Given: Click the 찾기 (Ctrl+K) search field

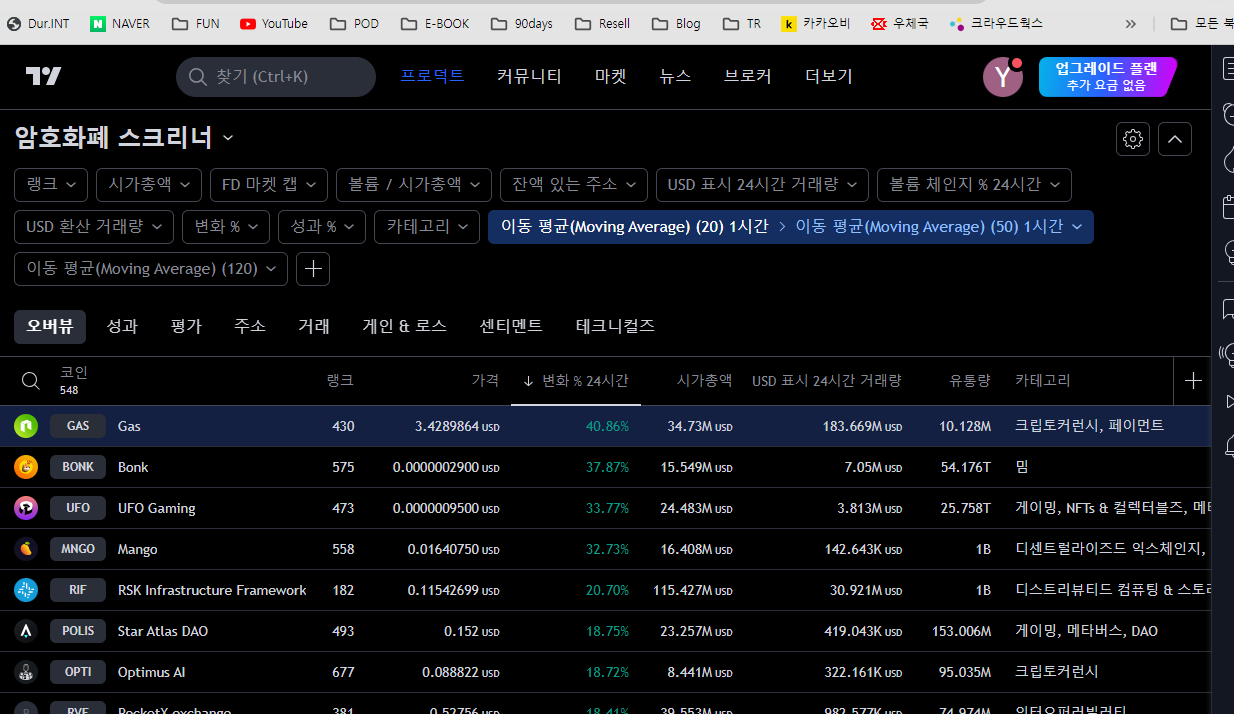Looking at the screenshot, I should click(276, 77).
